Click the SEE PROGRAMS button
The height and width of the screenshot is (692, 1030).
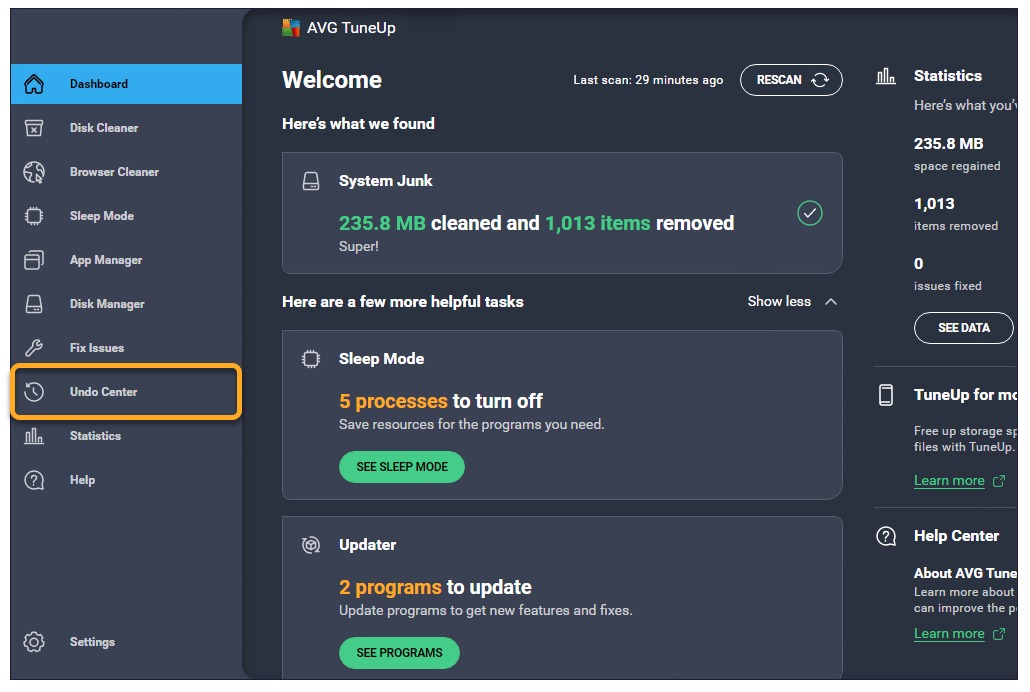click(x=399, y=653)
